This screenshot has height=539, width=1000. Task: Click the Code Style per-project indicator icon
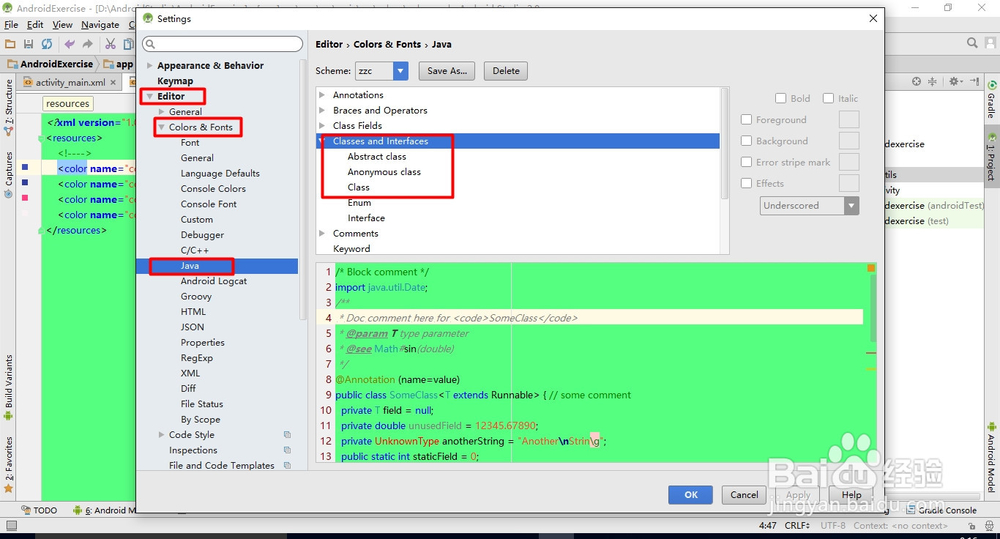point(287,434)
